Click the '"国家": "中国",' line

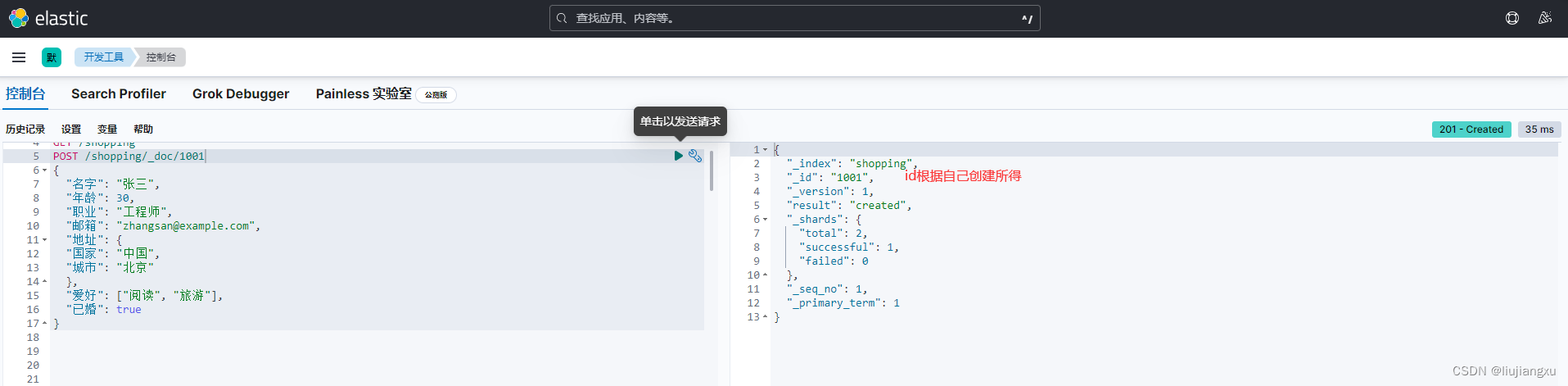[x=113, y=254]
